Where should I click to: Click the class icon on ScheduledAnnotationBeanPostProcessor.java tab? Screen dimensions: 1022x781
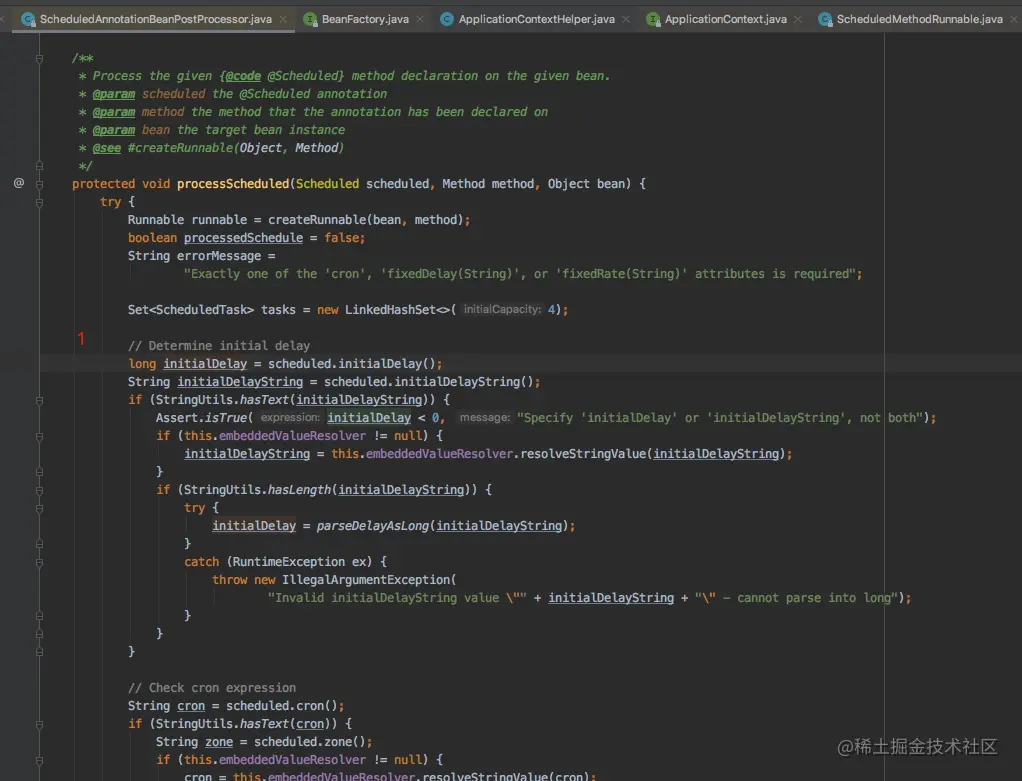tap(28, 20)
